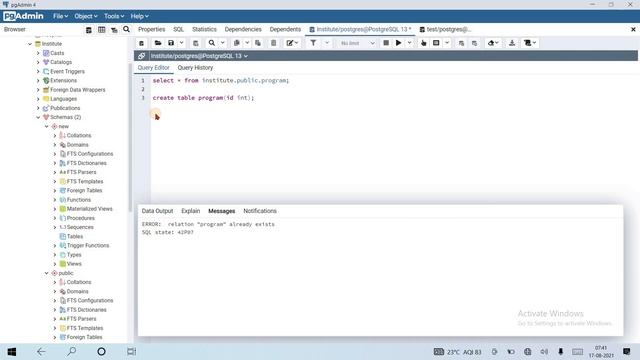The image size is (640, 360).
Task: Click the Commit transaction icon
Action: coord(461,43)
